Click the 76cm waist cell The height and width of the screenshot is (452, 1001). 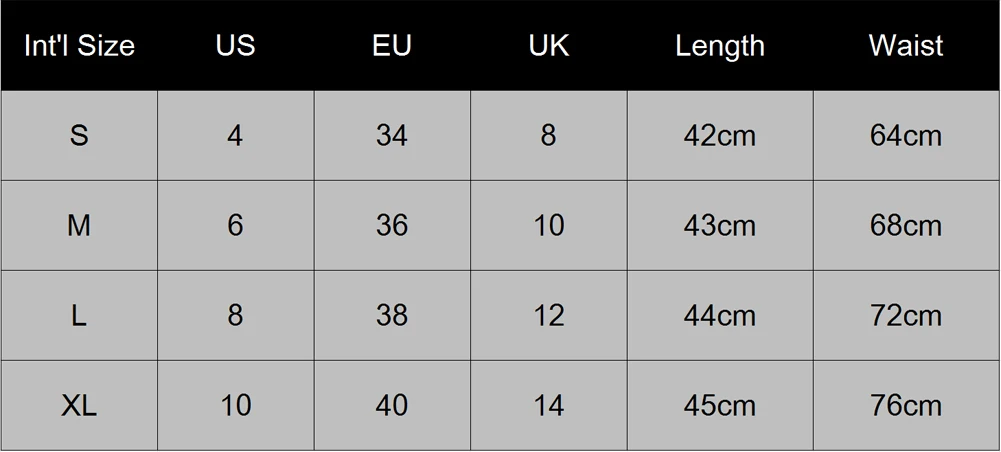(906, 405)
